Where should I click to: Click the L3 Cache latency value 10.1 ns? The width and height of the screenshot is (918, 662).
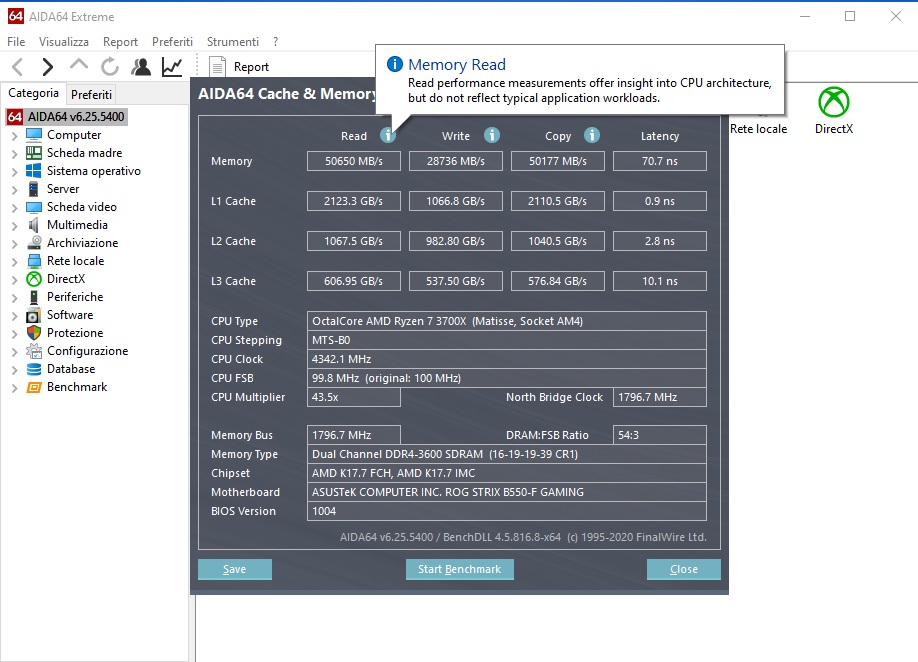[x=660, y=281]
